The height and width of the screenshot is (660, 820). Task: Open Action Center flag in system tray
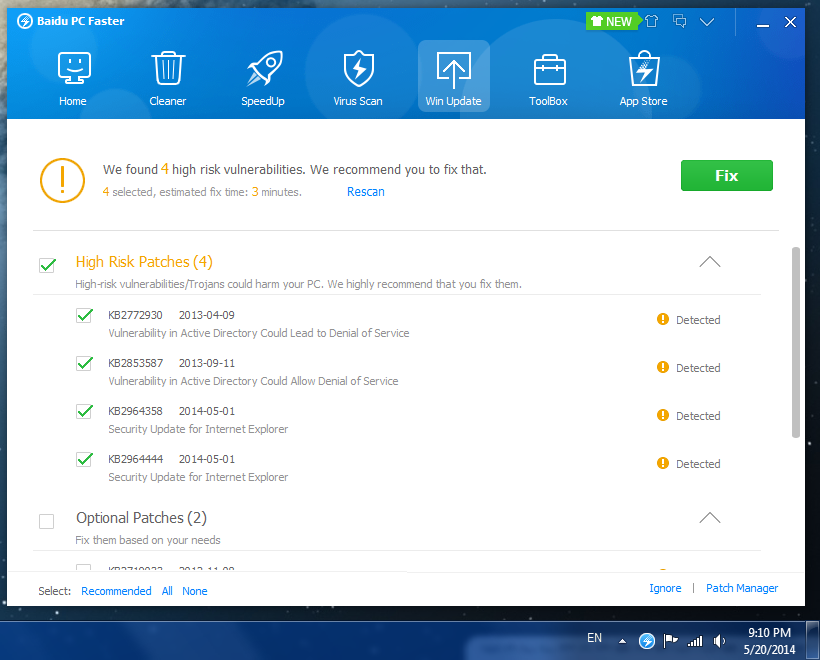[x=670, y=641]
